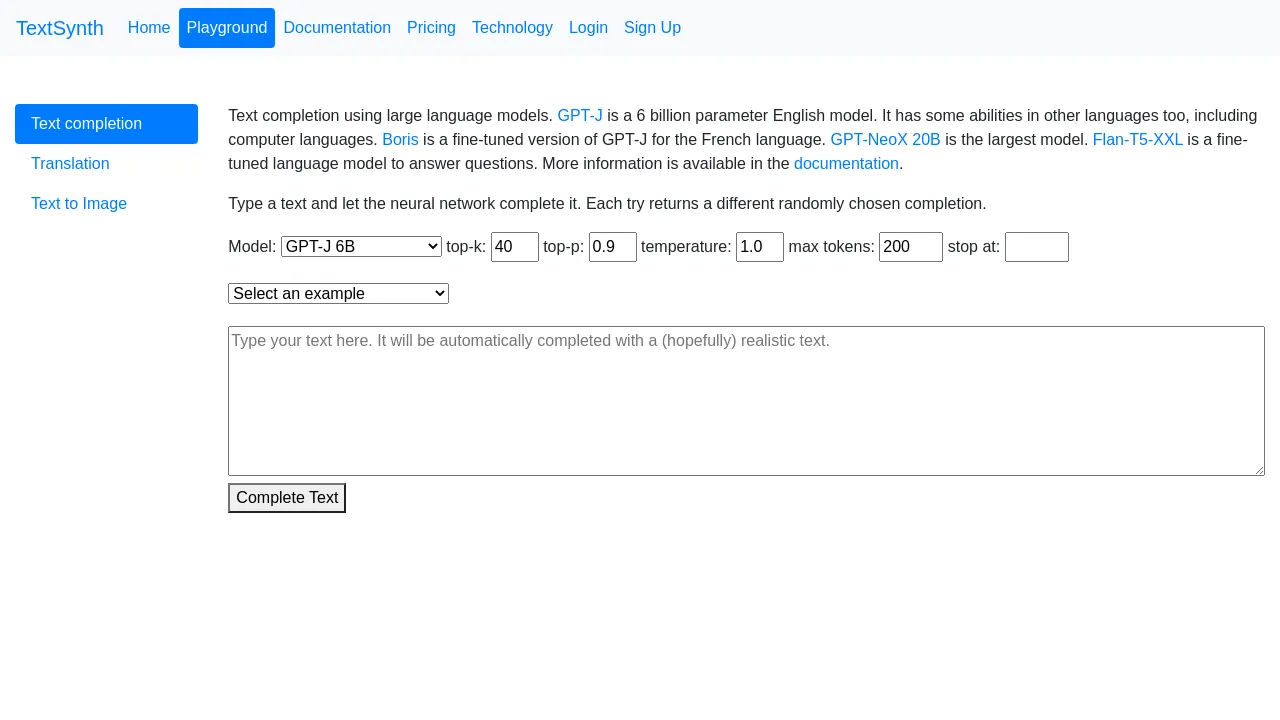Click the Login link
This screenshot has height=720, width=1280.
pyautogui.click(x=588, y=28)
